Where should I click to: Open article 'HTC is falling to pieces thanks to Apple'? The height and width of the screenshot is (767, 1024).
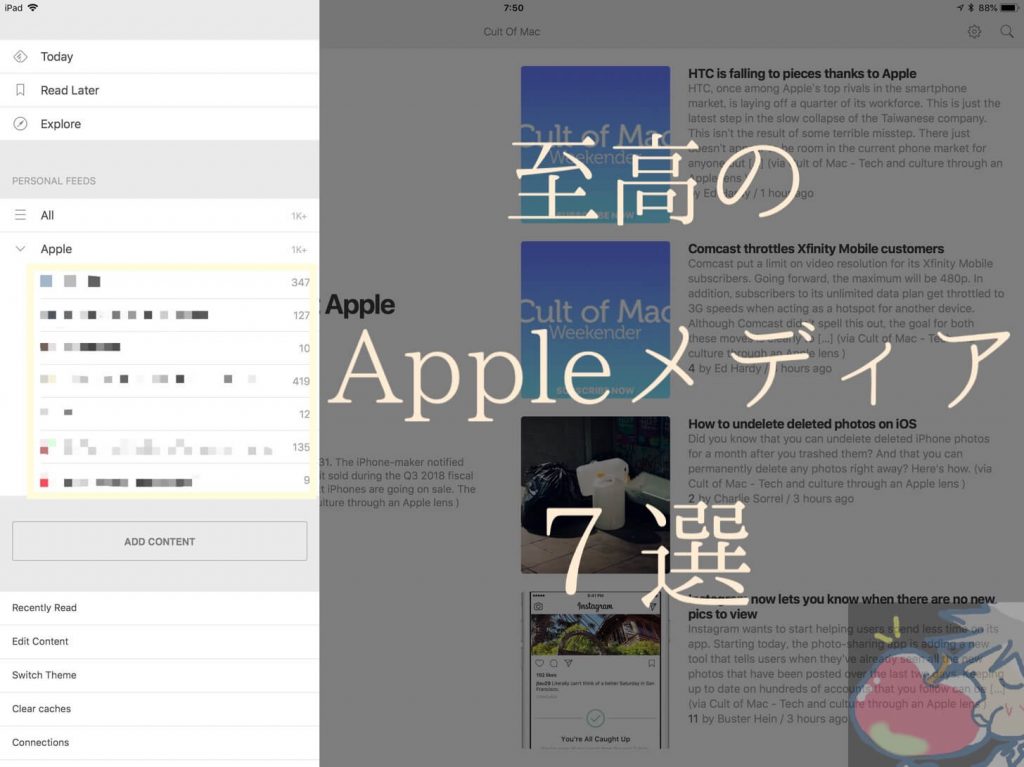pyautogui.click(x=802, y=73)
